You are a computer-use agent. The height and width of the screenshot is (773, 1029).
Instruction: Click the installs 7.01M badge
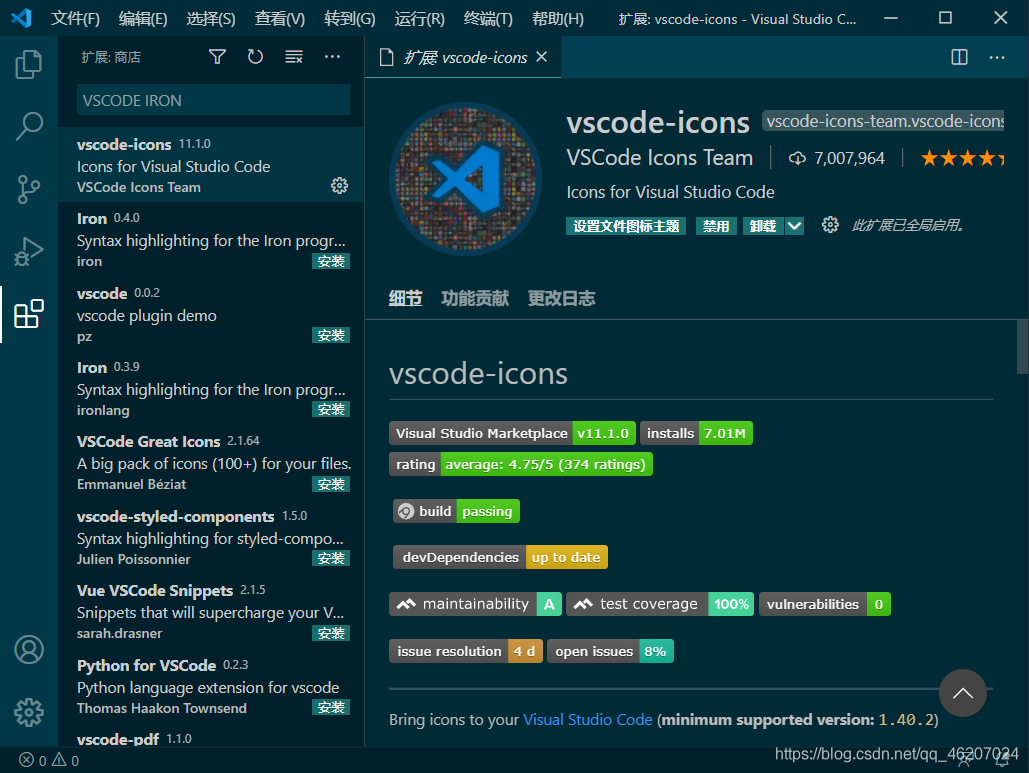(x=696, y=433)
